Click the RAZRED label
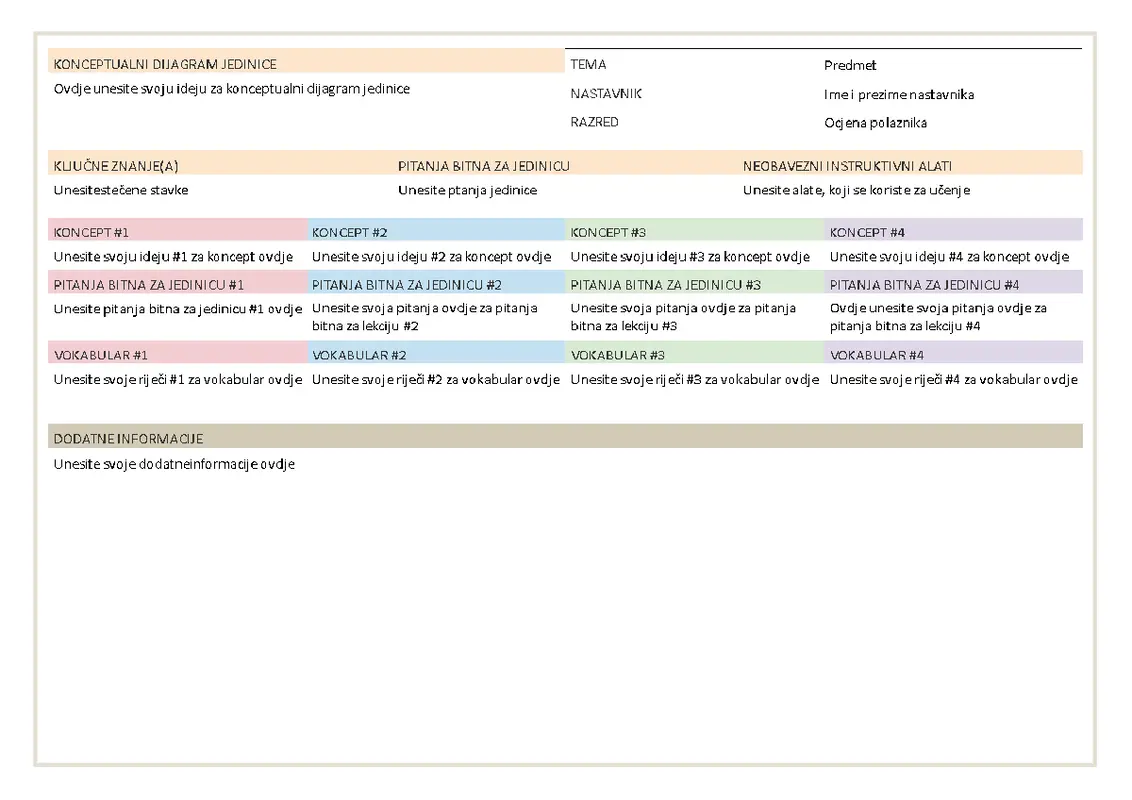 [594, 122]
